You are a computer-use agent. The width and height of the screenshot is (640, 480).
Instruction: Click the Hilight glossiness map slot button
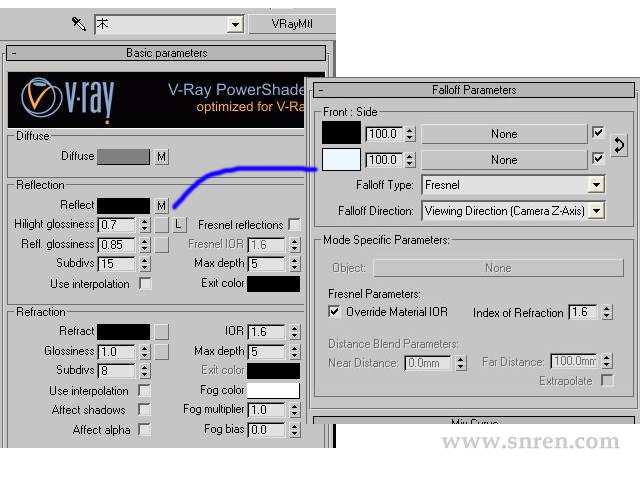(x=162, y=224)
